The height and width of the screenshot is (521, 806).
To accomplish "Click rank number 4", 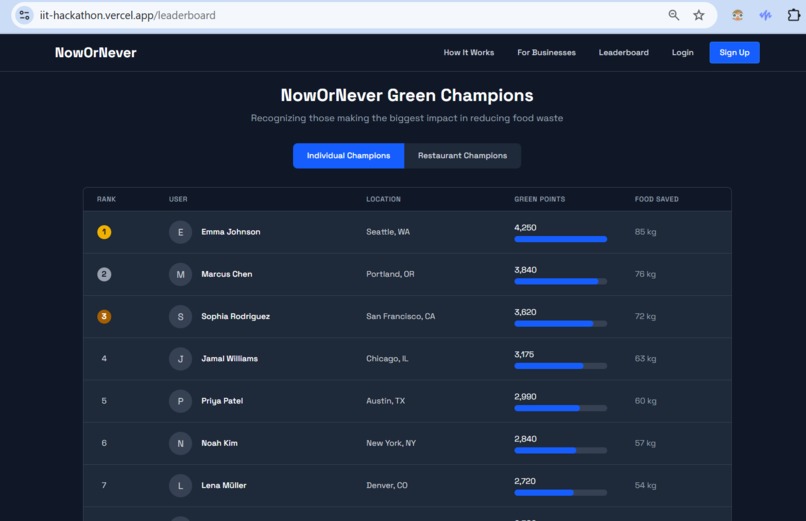I will (104, 359).
